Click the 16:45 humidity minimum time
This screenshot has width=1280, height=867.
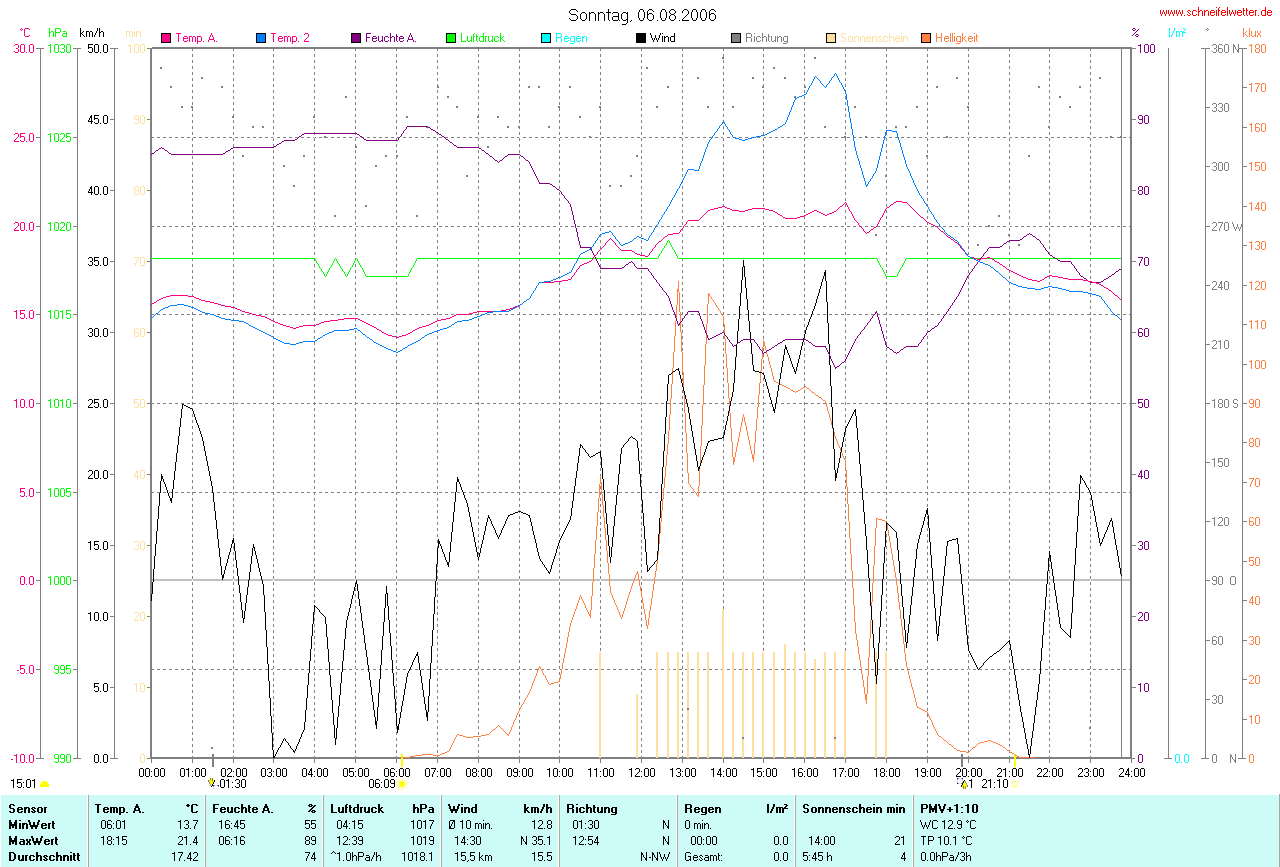pyautogui.click(x=233, y=825)
